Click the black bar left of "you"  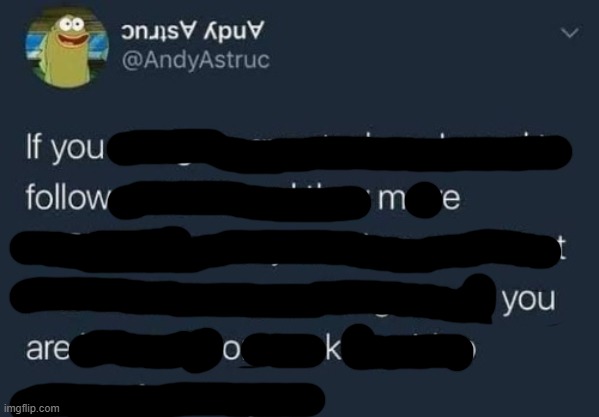coord(253,299)
